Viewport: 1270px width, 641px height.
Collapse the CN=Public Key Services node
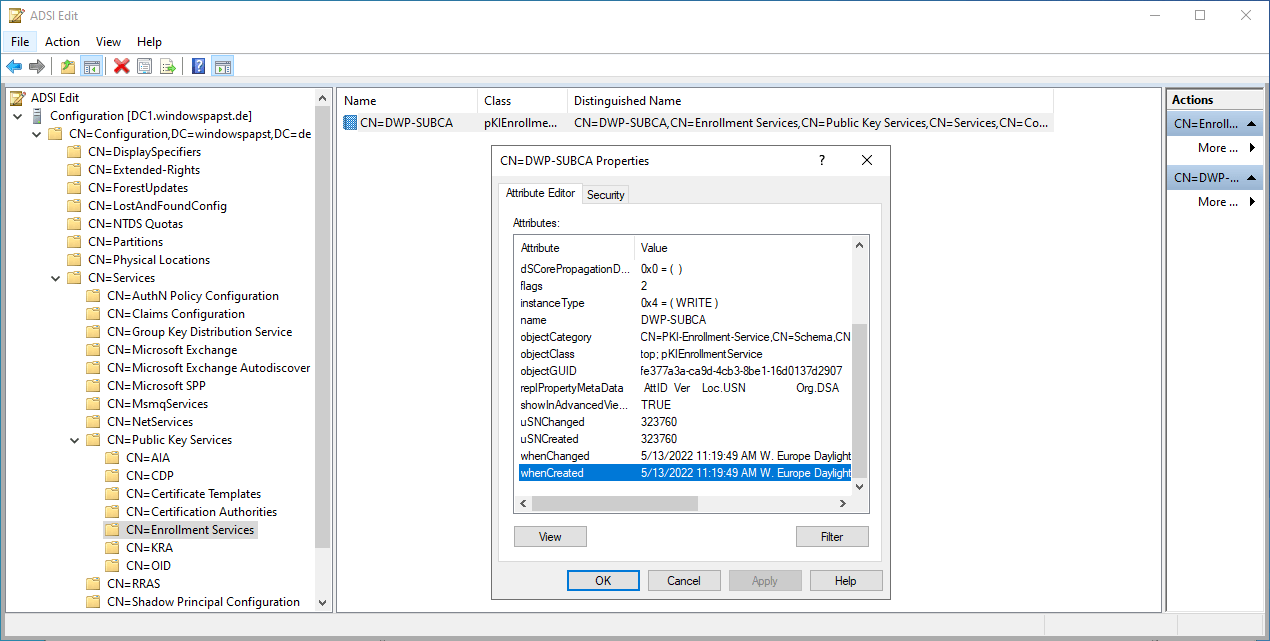(x=75, y=440)
